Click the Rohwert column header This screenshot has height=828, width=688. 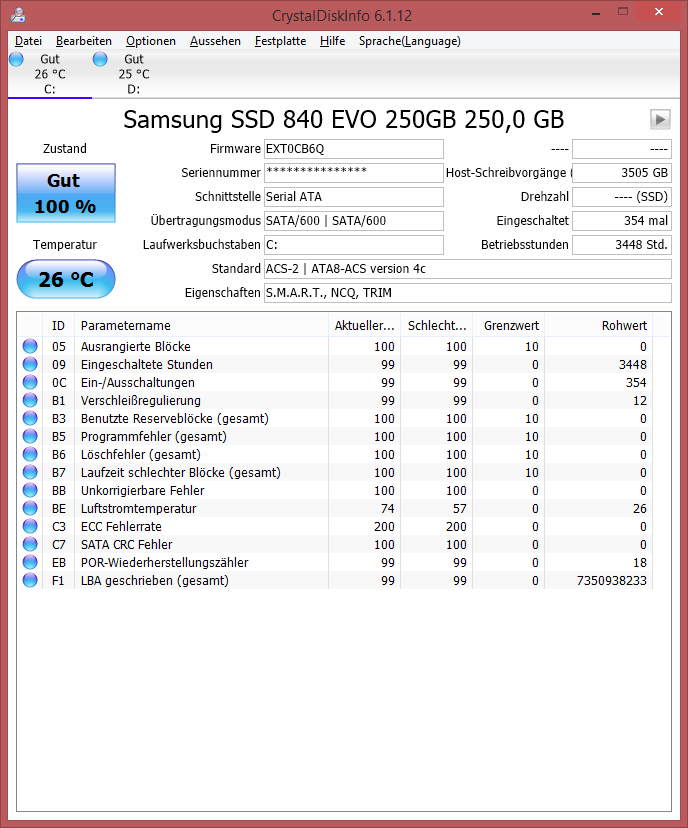(599, 325)
